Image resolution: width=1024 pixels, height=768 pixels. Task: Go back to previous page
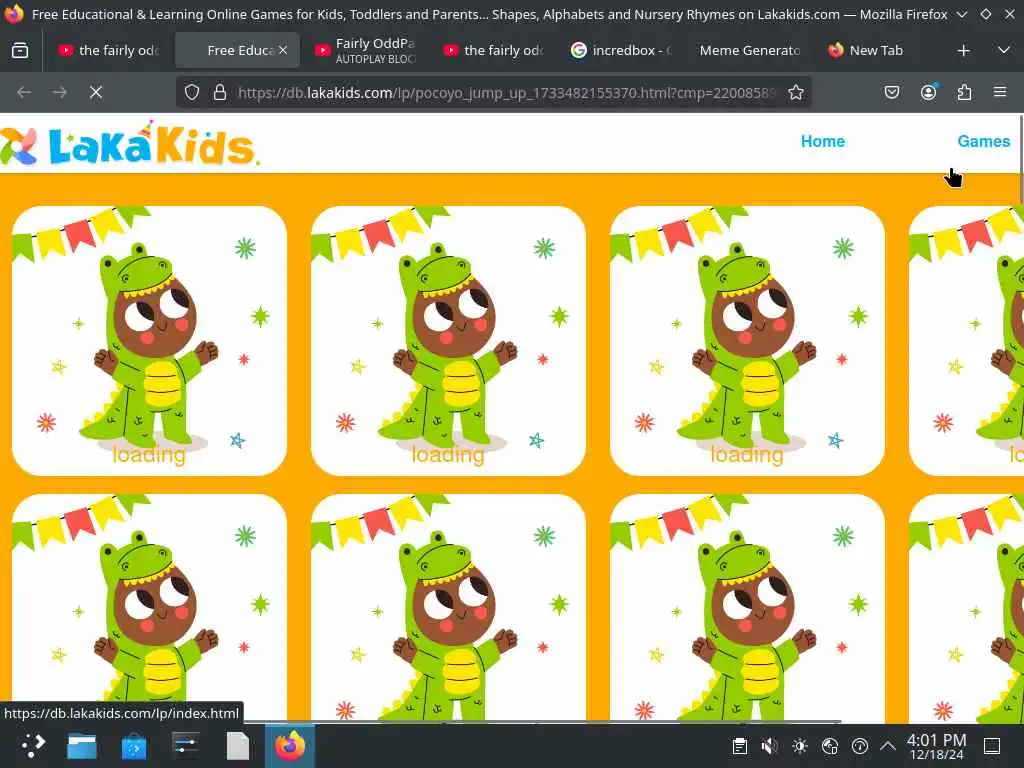[24, 93]
